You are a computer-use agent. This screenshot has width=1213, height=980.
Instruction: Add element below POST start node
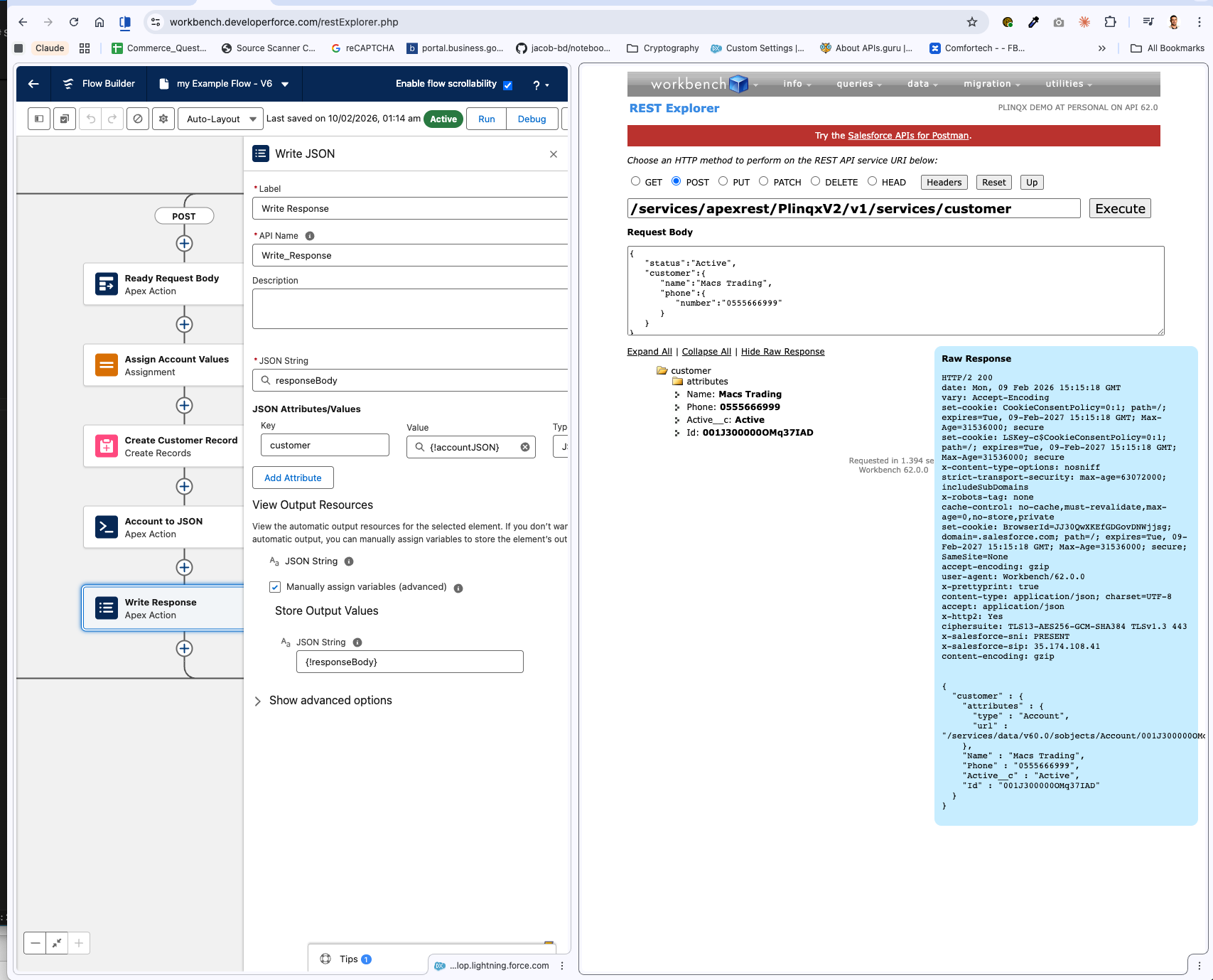184,244
